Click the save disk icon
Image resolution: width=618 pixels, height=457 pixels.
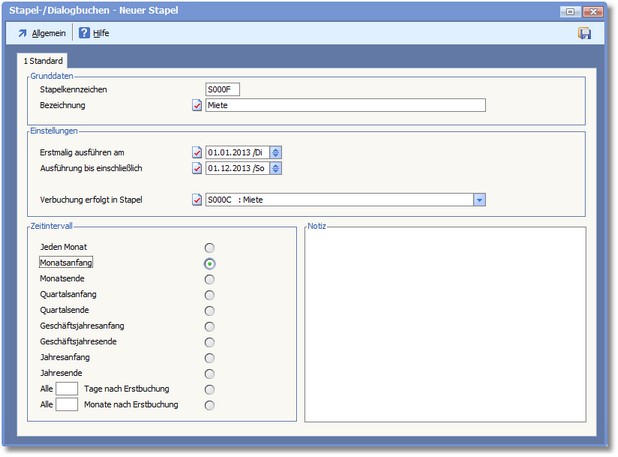point(584,34)
